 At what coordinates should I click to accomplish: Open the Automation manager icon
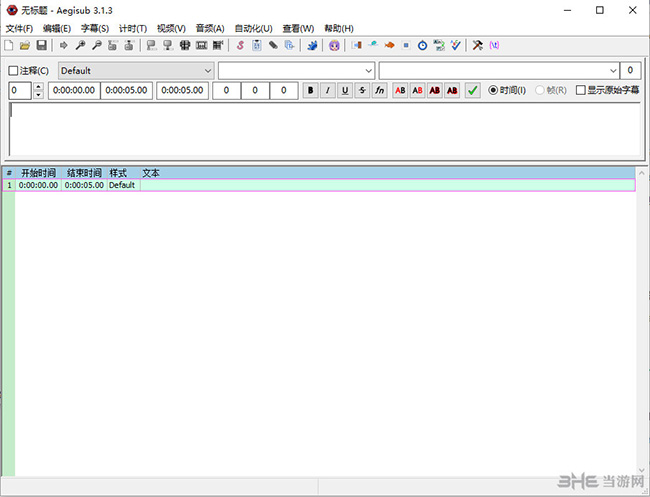(x=312, y=45)
